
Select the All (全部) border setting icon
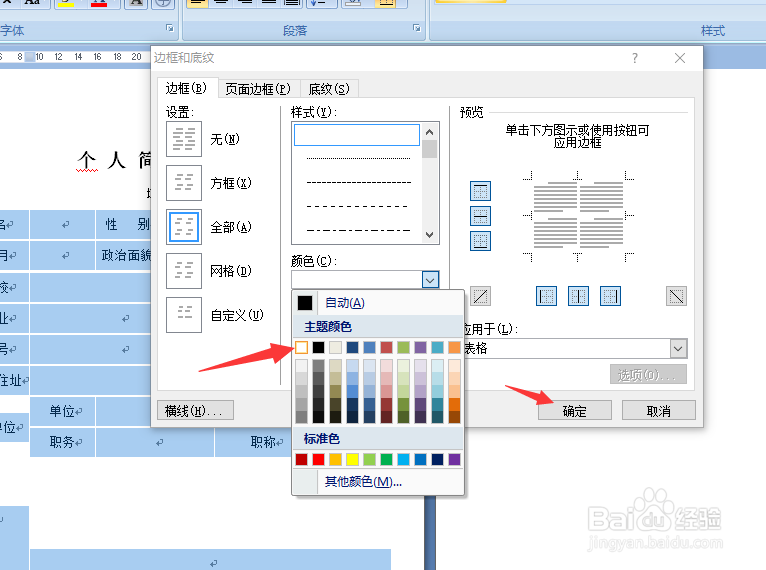pos(184,227)
